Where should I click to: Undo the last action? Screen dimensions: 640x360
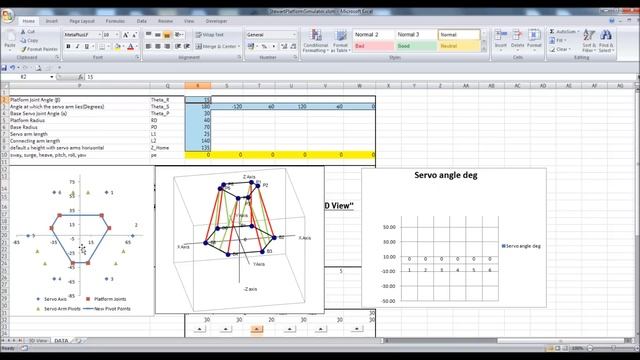(13, 68)
